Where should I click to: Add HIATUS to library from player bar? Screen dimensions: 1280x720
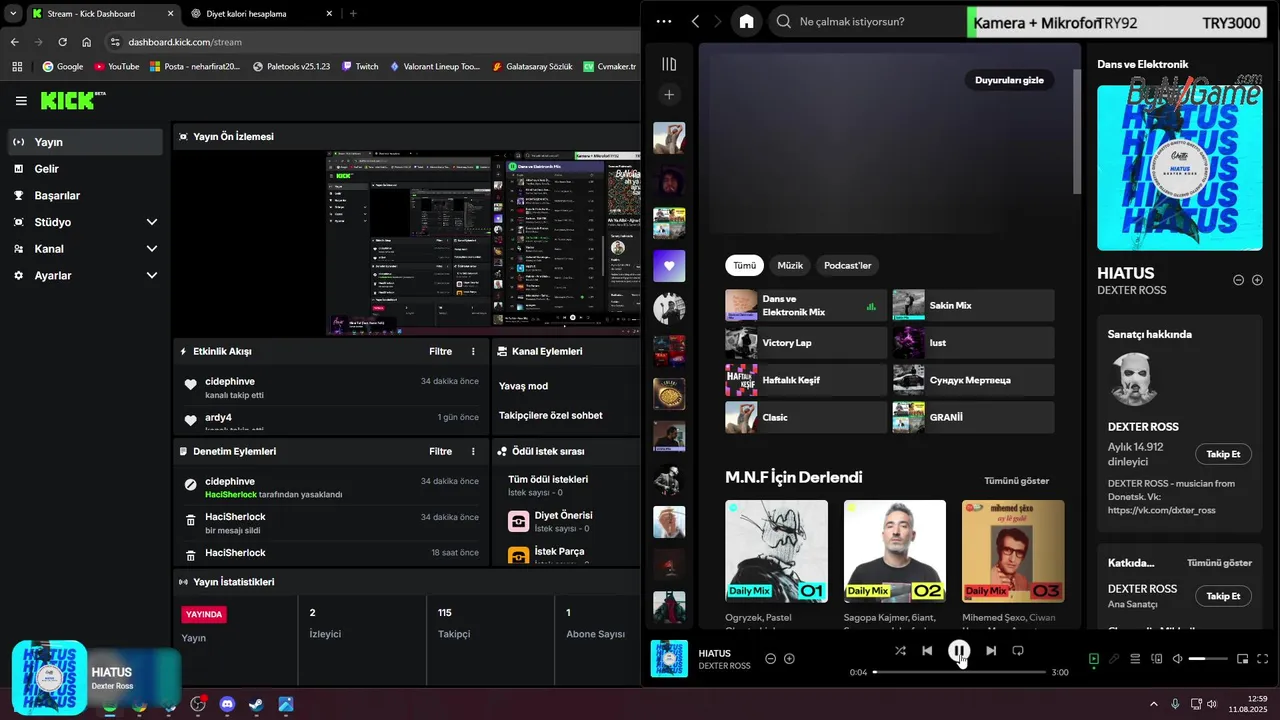click(789, 659)
